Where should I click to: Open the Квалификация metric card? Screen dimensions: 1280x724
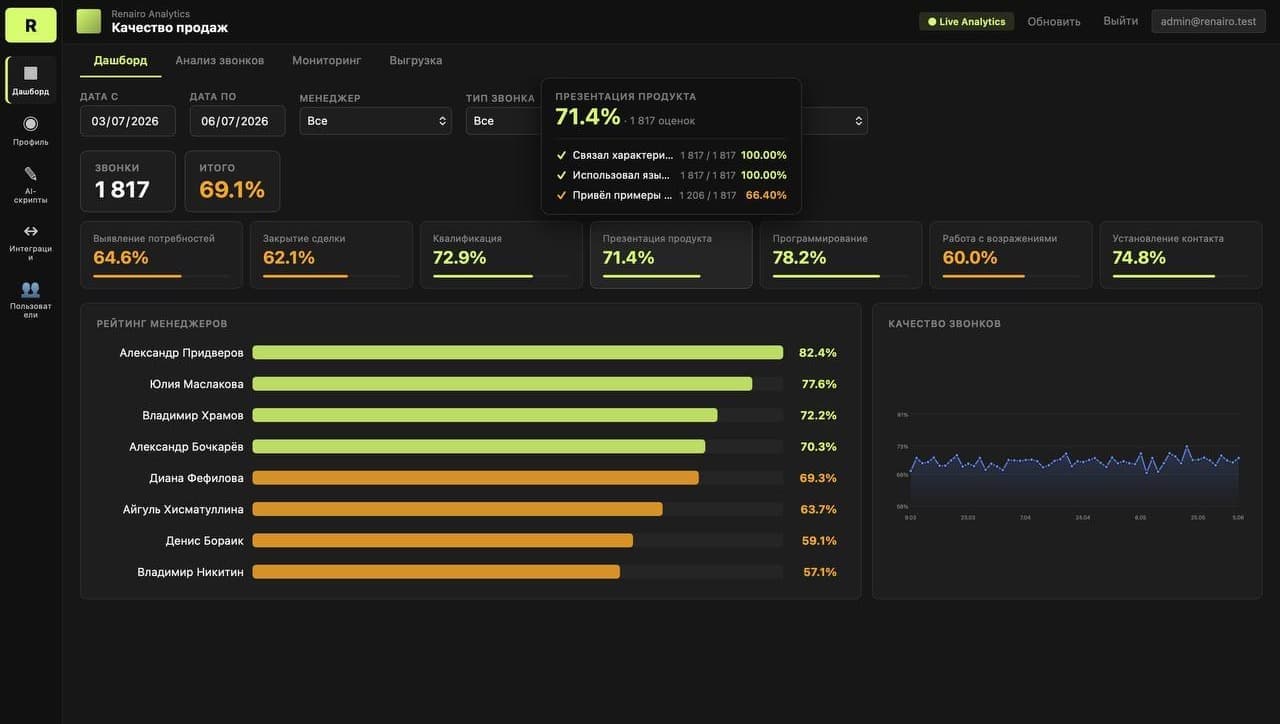[x=501, y=255]
